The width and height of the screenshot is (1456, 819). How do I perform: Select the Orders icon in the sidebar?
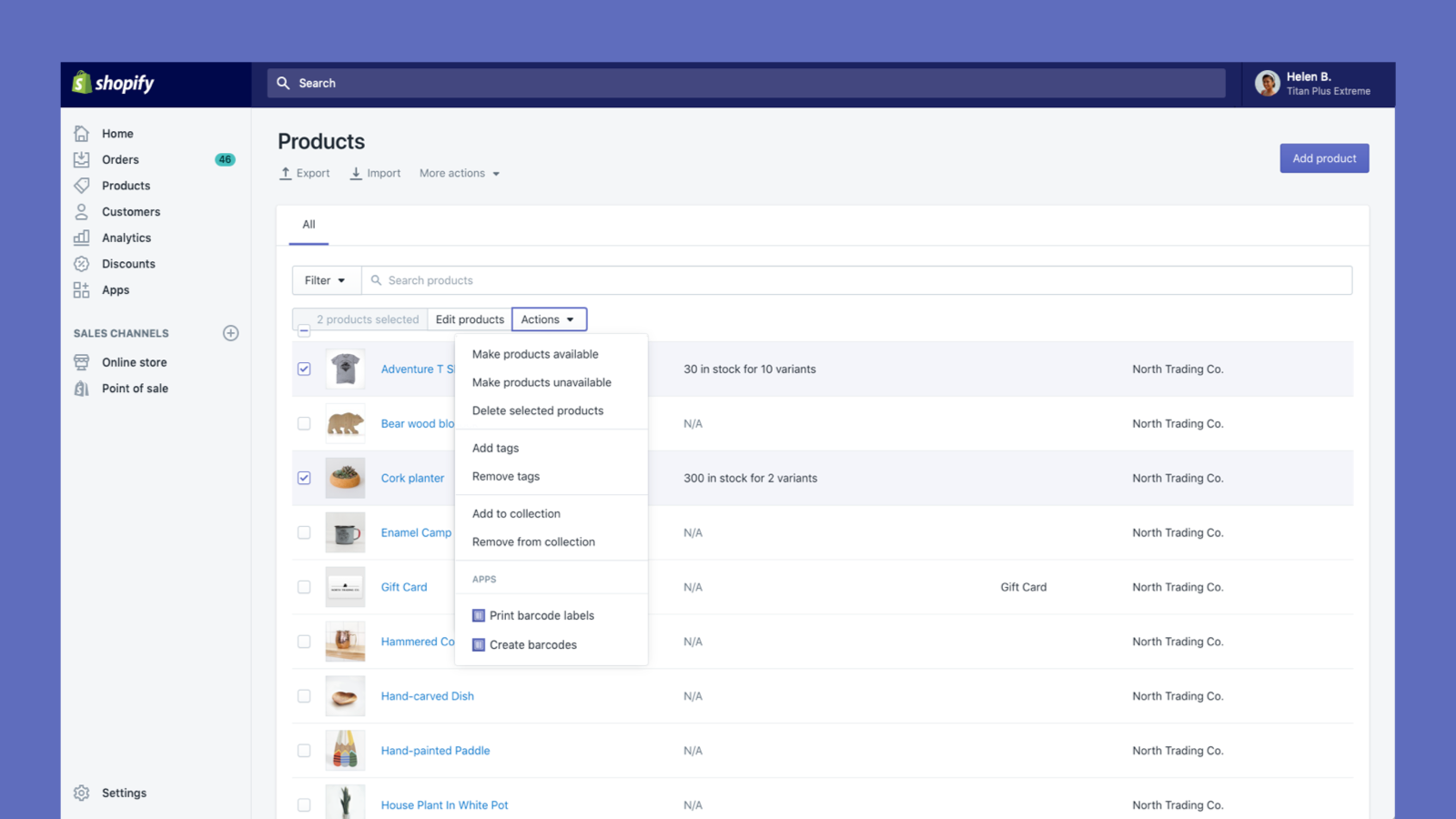tap(82, 159)
